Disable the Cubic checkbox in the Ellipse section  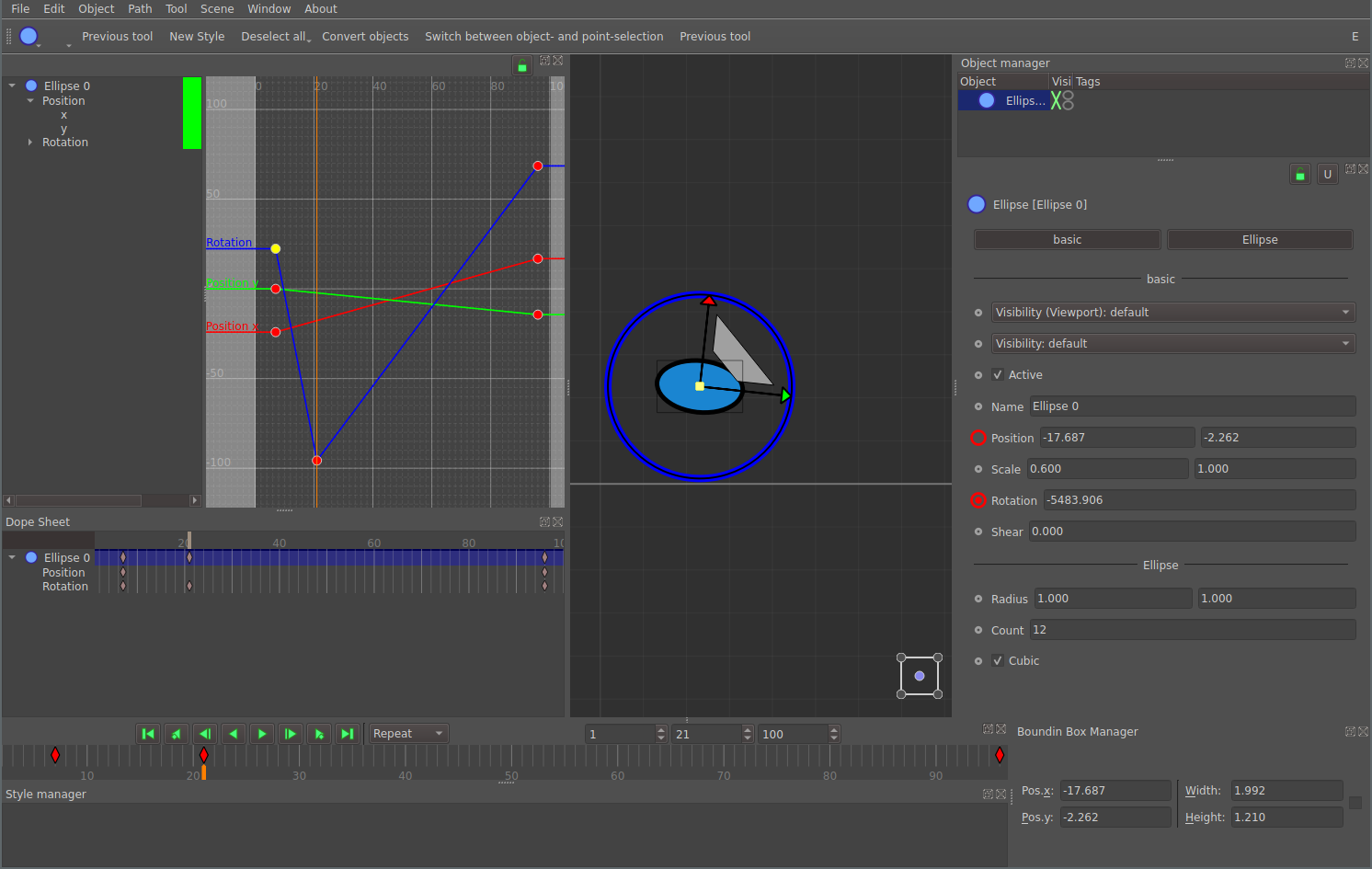click(998, 660)
